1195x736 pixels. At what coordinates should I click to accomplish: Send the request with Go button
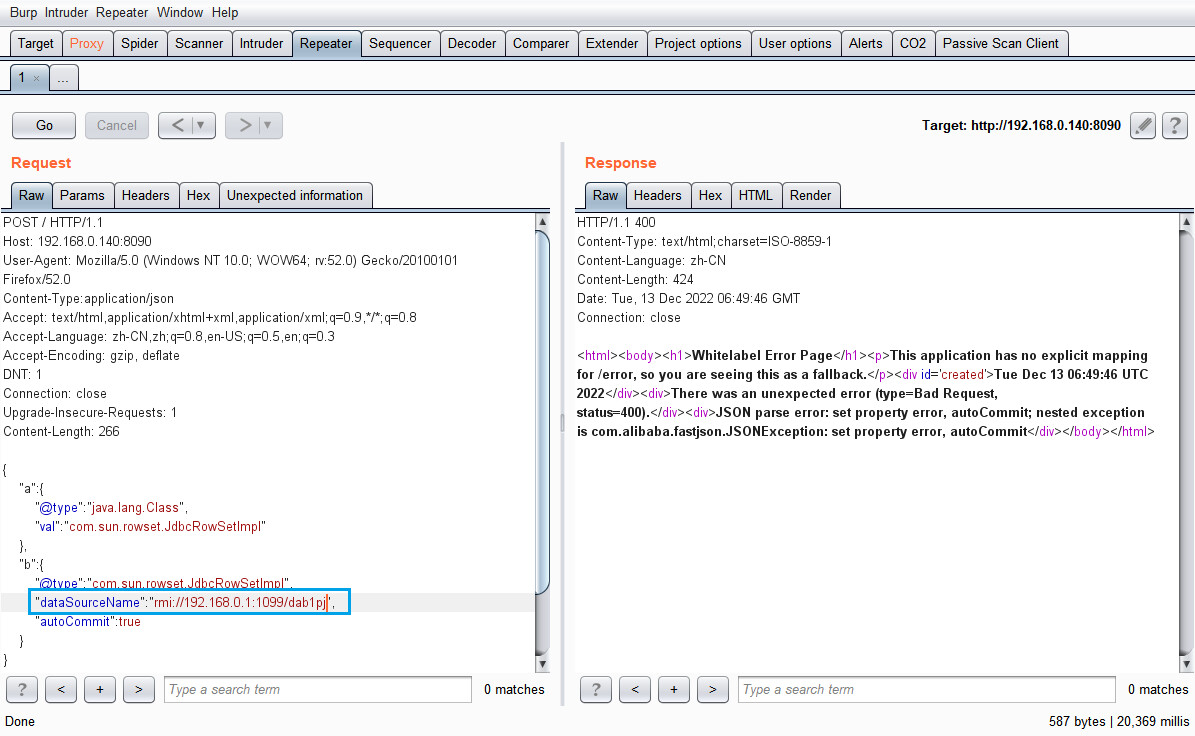tap(44, 126)
